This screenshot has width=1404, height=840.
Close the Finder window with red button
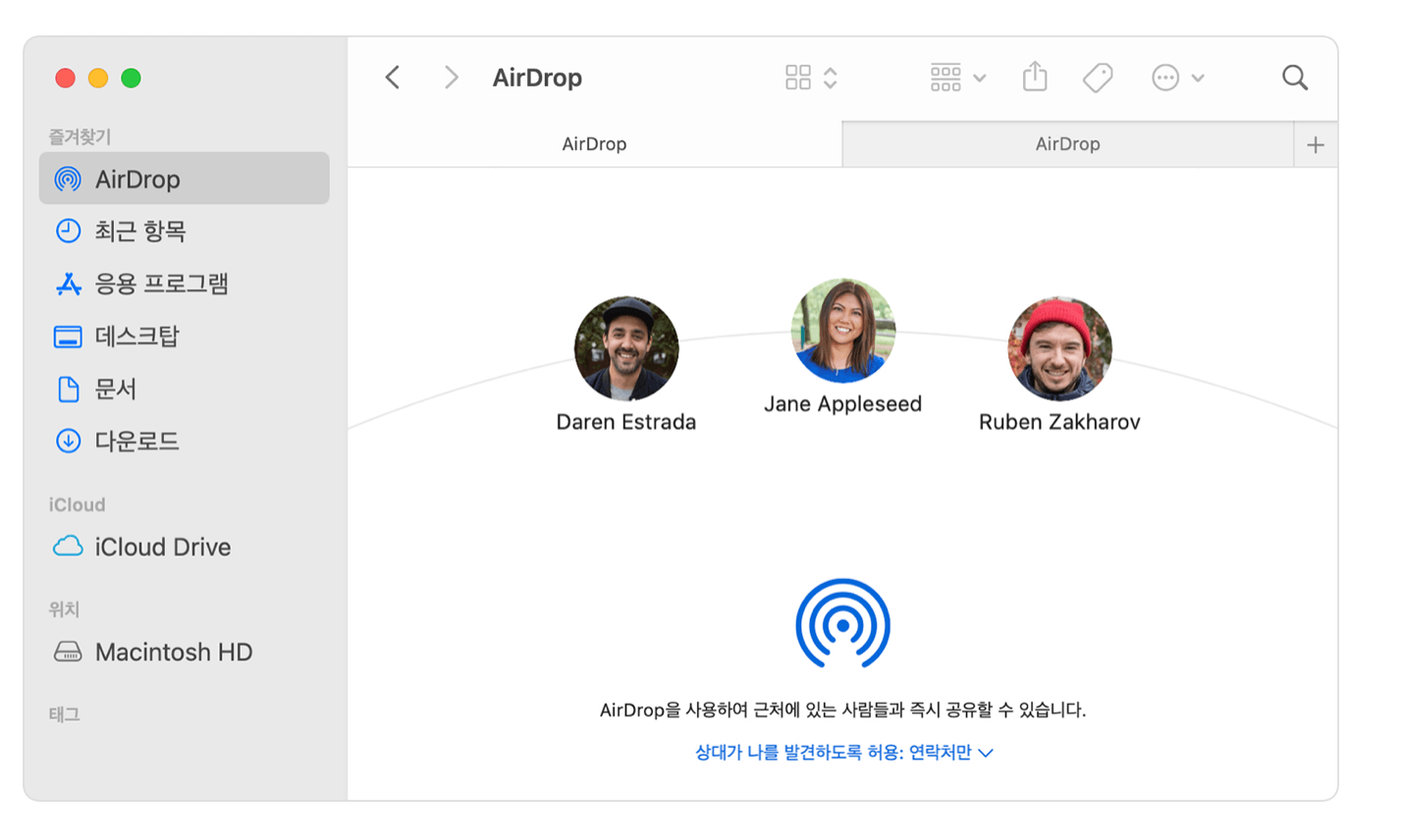[66, 79]
